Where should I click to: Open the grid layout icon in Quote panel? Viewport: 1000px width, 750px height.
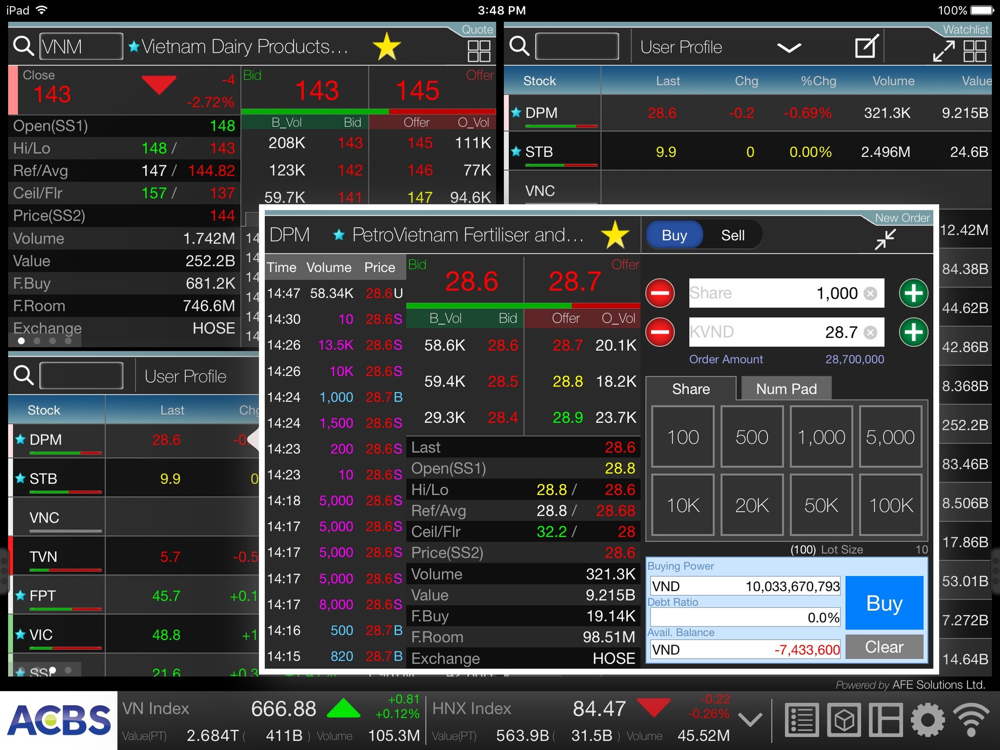coord(479,50)
